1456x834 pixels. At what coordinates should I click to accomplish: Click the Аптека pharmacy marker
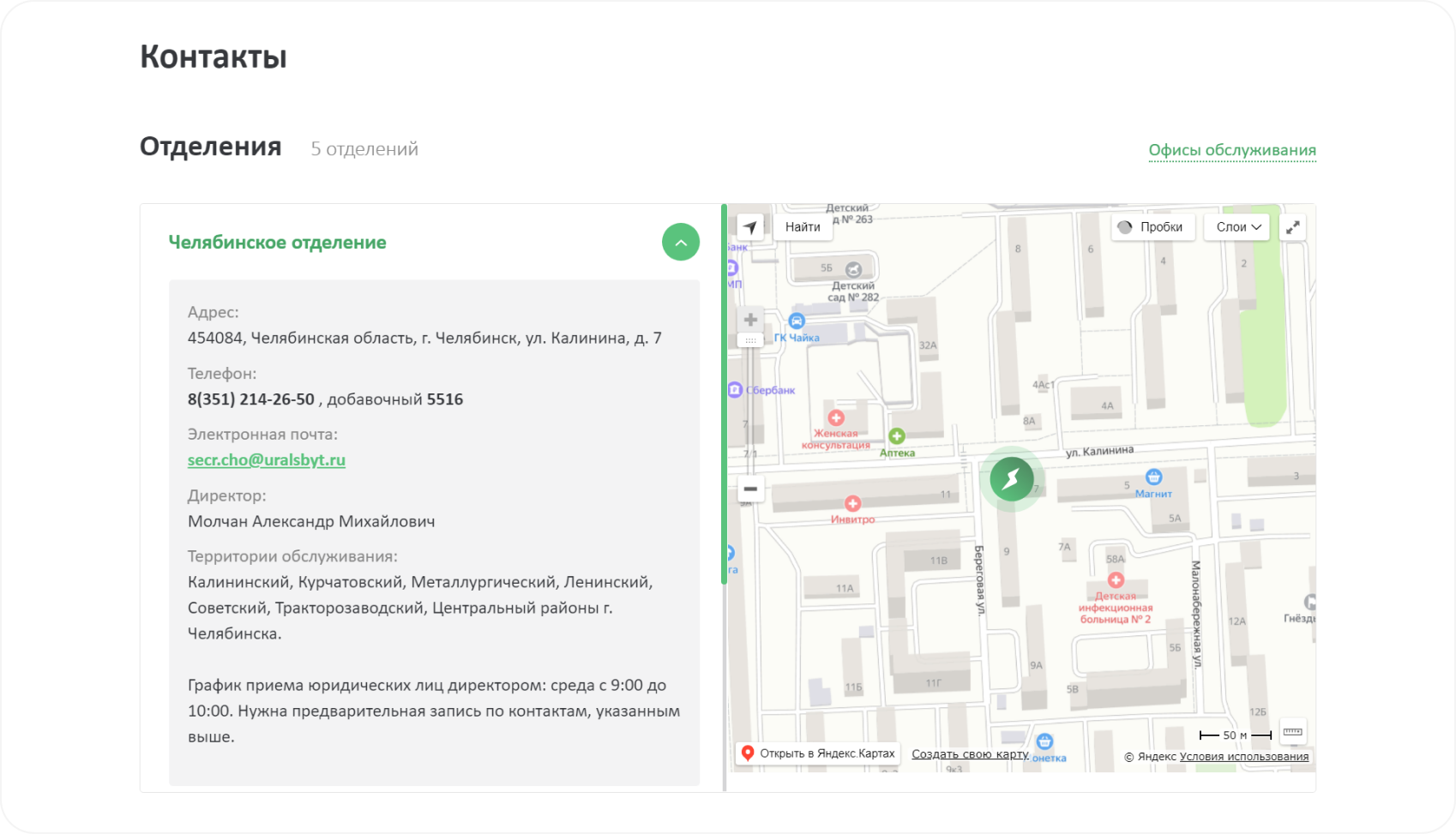tap(897, 436)
